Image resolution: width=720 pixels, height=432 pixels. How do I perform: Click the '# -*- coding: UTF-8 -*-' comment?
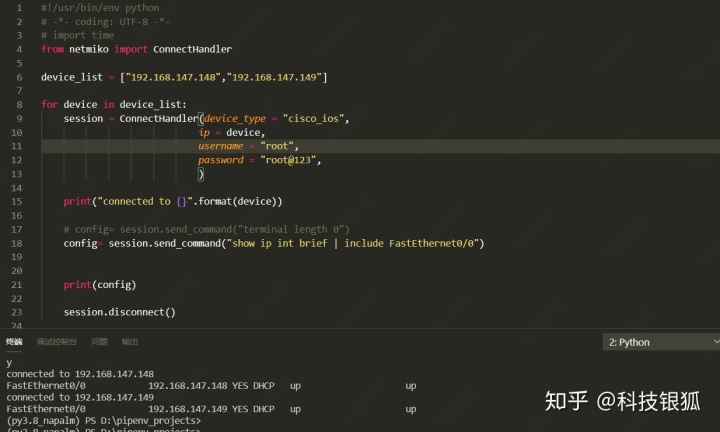coord(106,22)
